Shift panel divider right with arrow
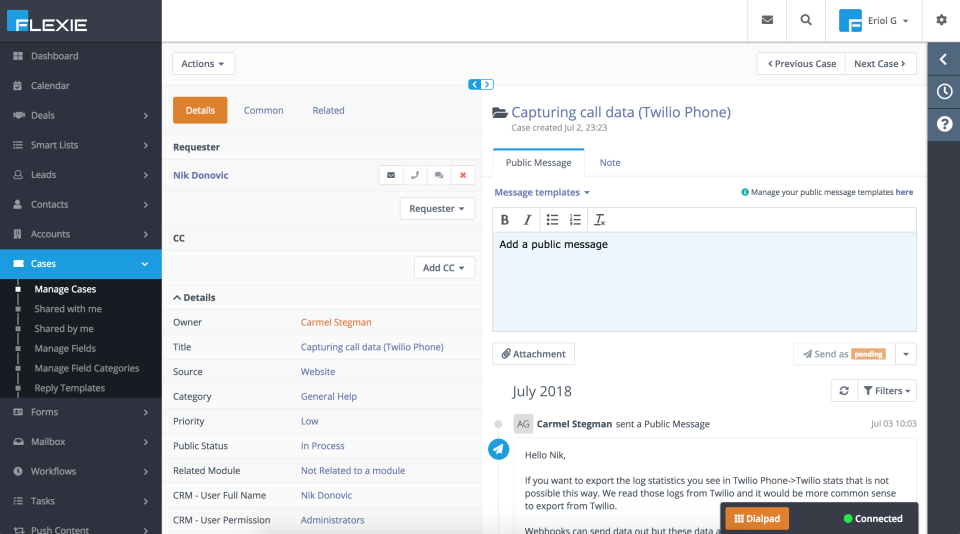 (487, 85)
